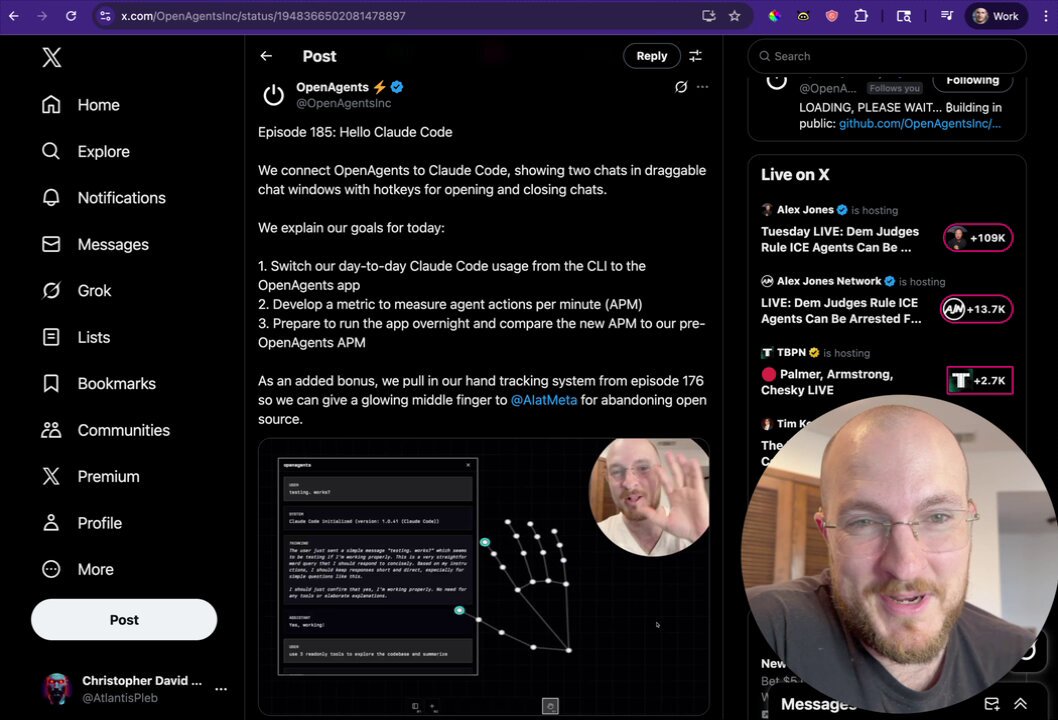Go back using the Post header arrow
This screenshot has width=1058, height=720.
click(267, 56)
